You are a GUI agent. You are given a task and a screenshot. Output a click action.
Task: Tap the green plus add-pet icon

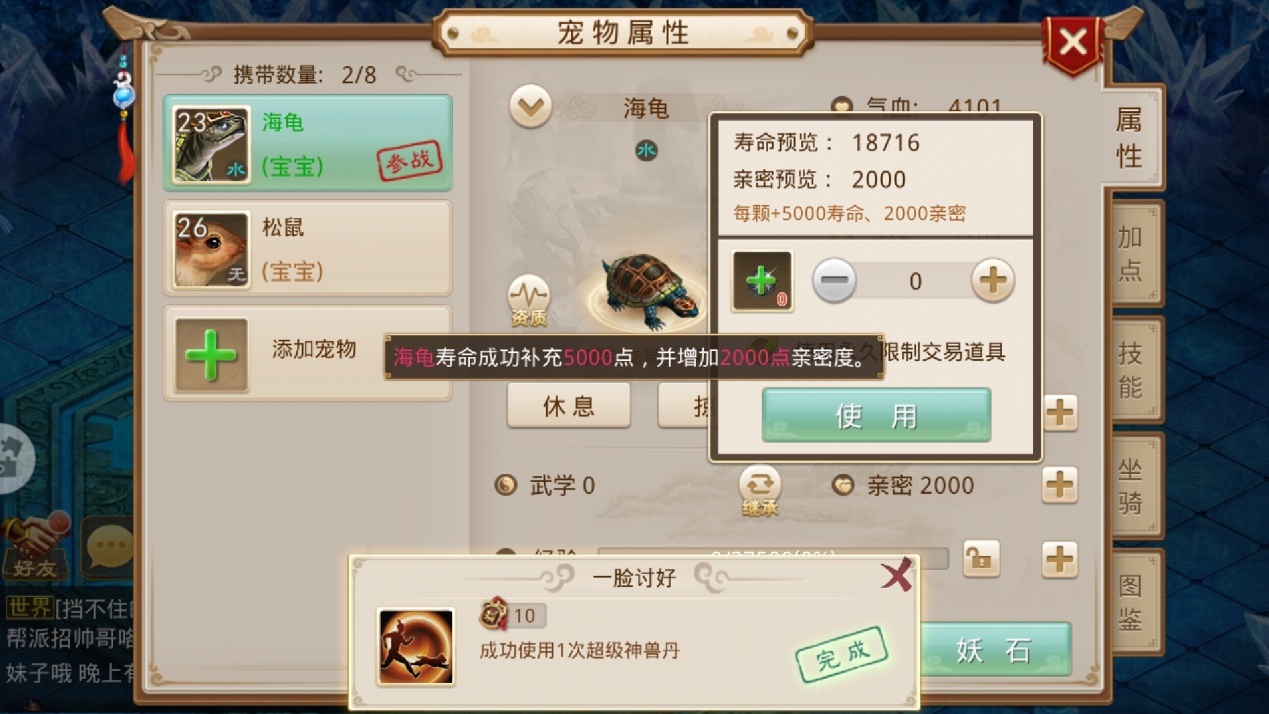(x=211, y=355)
